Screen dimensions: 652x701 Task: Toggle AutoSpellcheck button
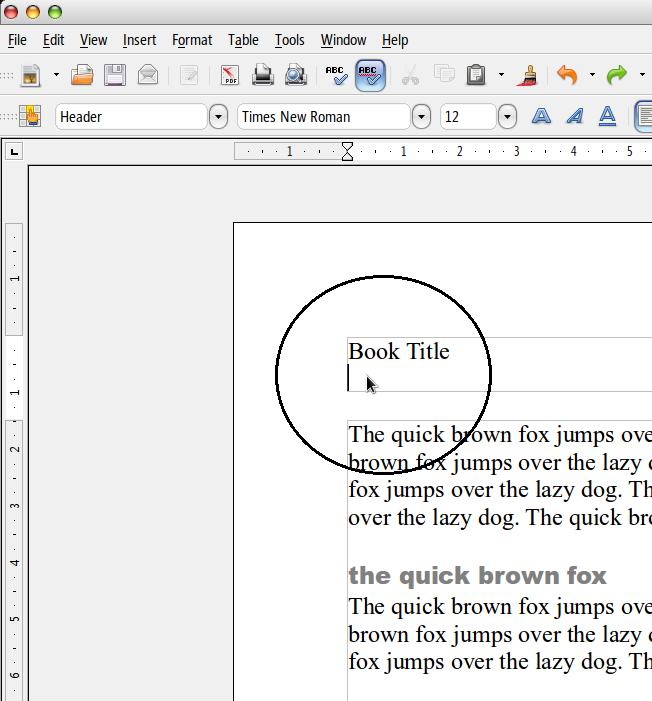370,75
